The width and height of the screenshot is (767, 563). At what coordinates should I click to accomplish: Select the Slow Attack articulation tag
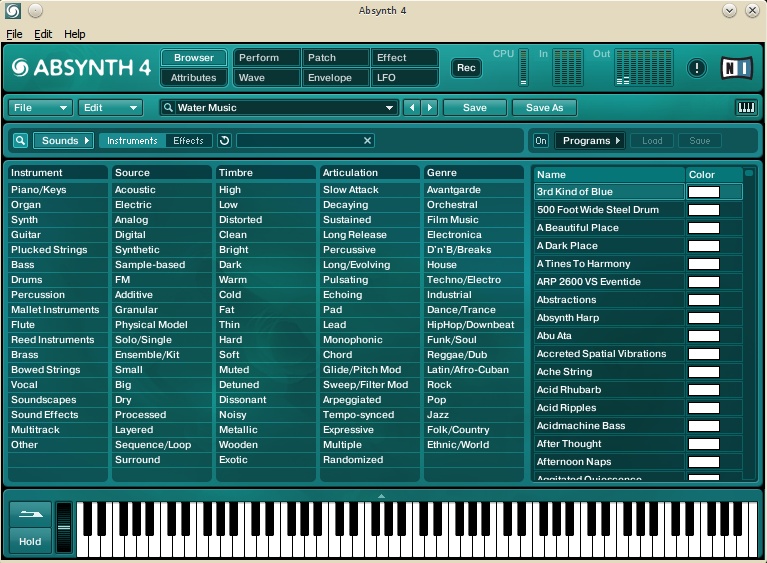[x=370, y=190]
